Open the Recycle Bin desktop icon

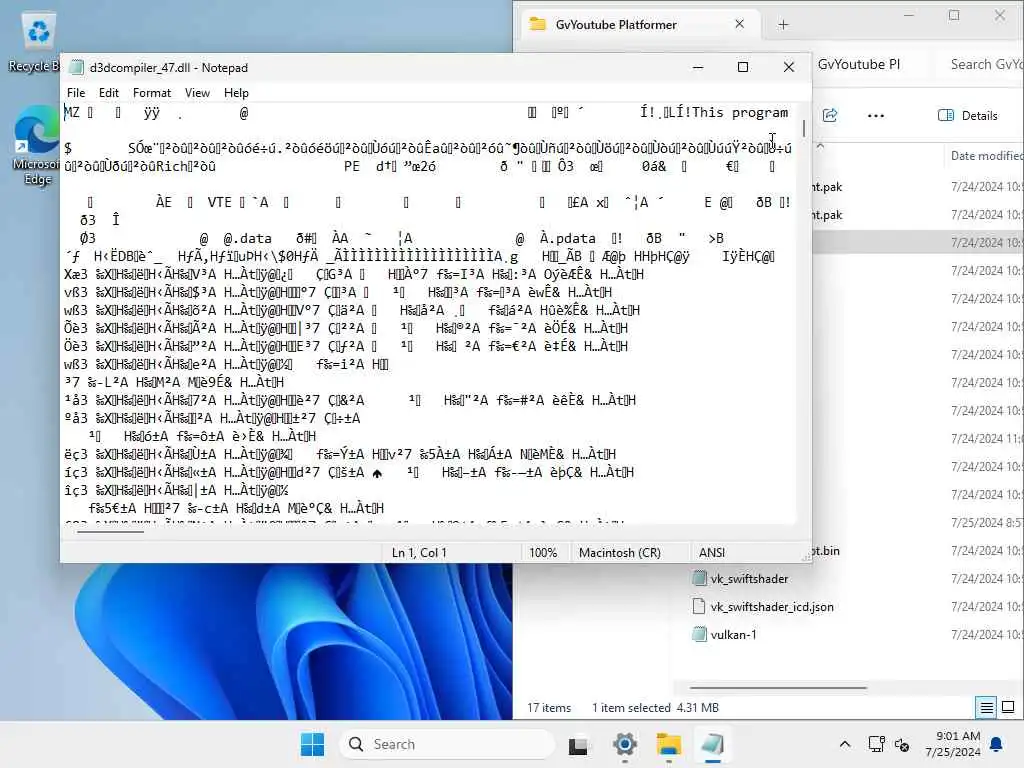(36, 42)
